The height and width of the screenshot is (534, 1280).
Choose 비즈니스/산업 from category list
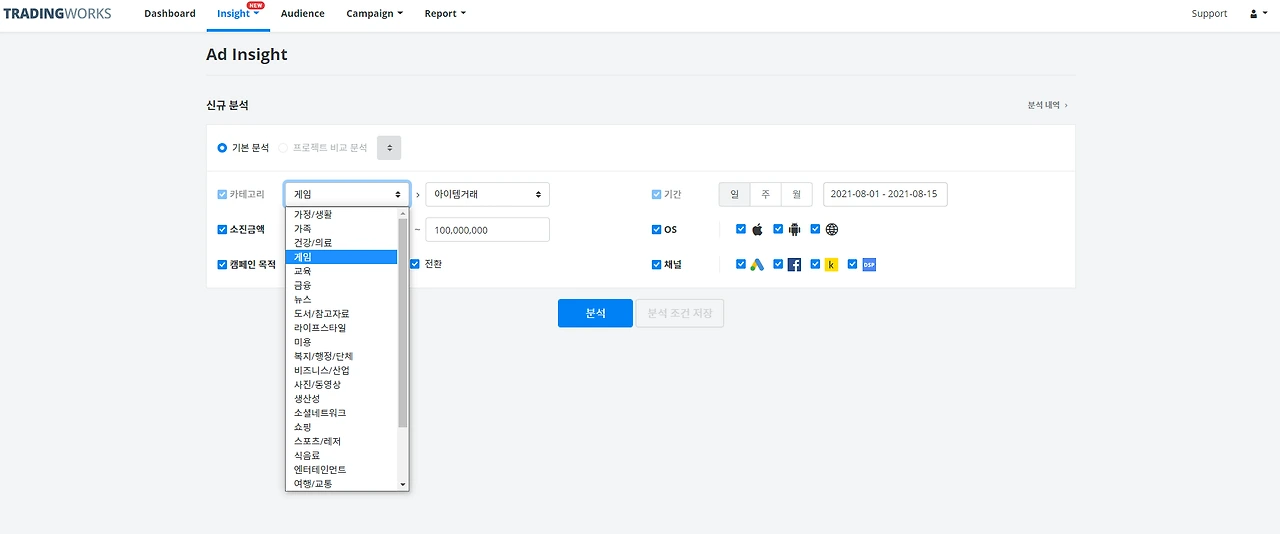click(342, 370)
